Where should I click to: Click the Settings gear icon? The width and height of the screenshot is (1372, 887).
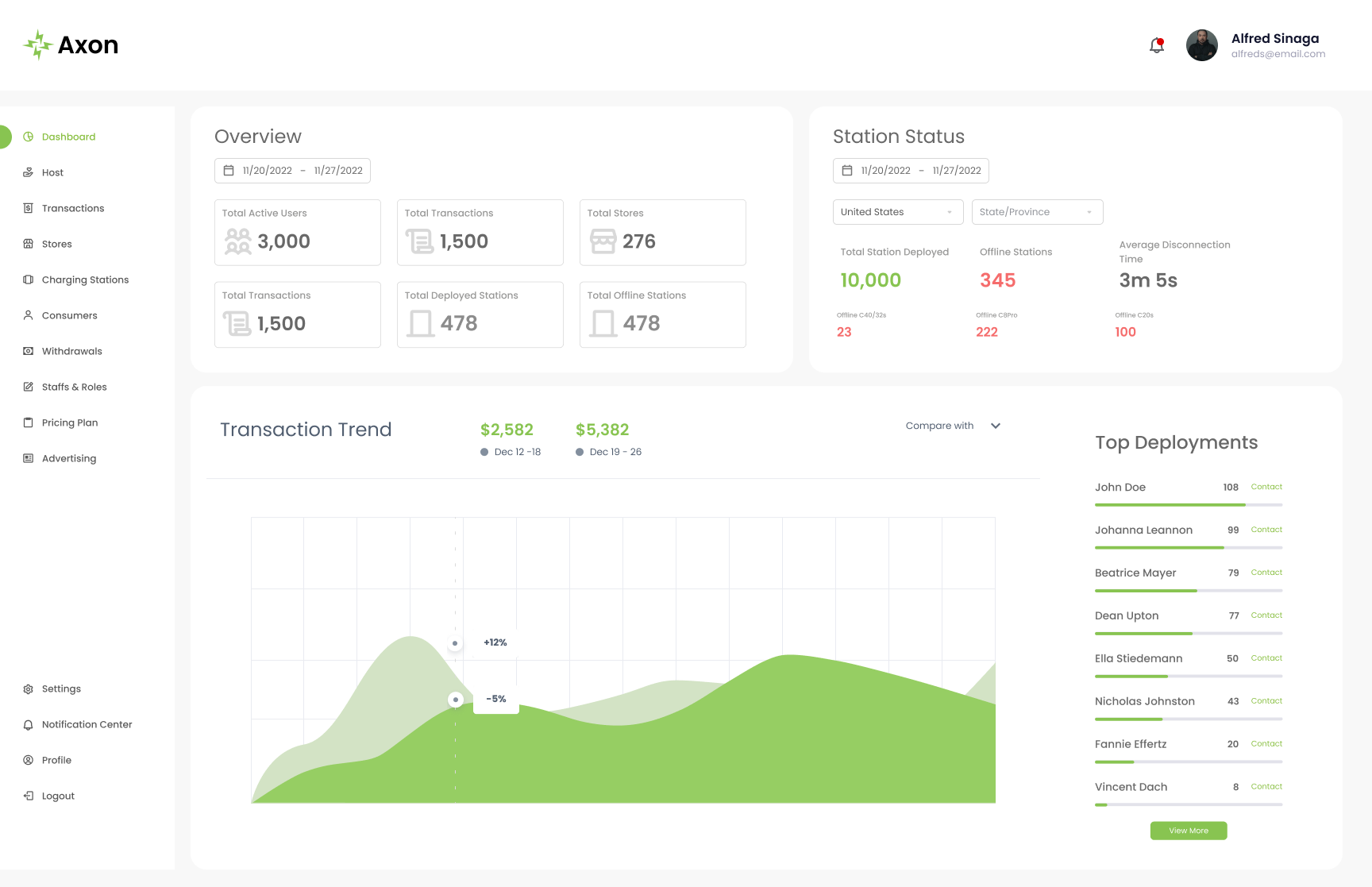pyautogui.click(x=29, y=688)
